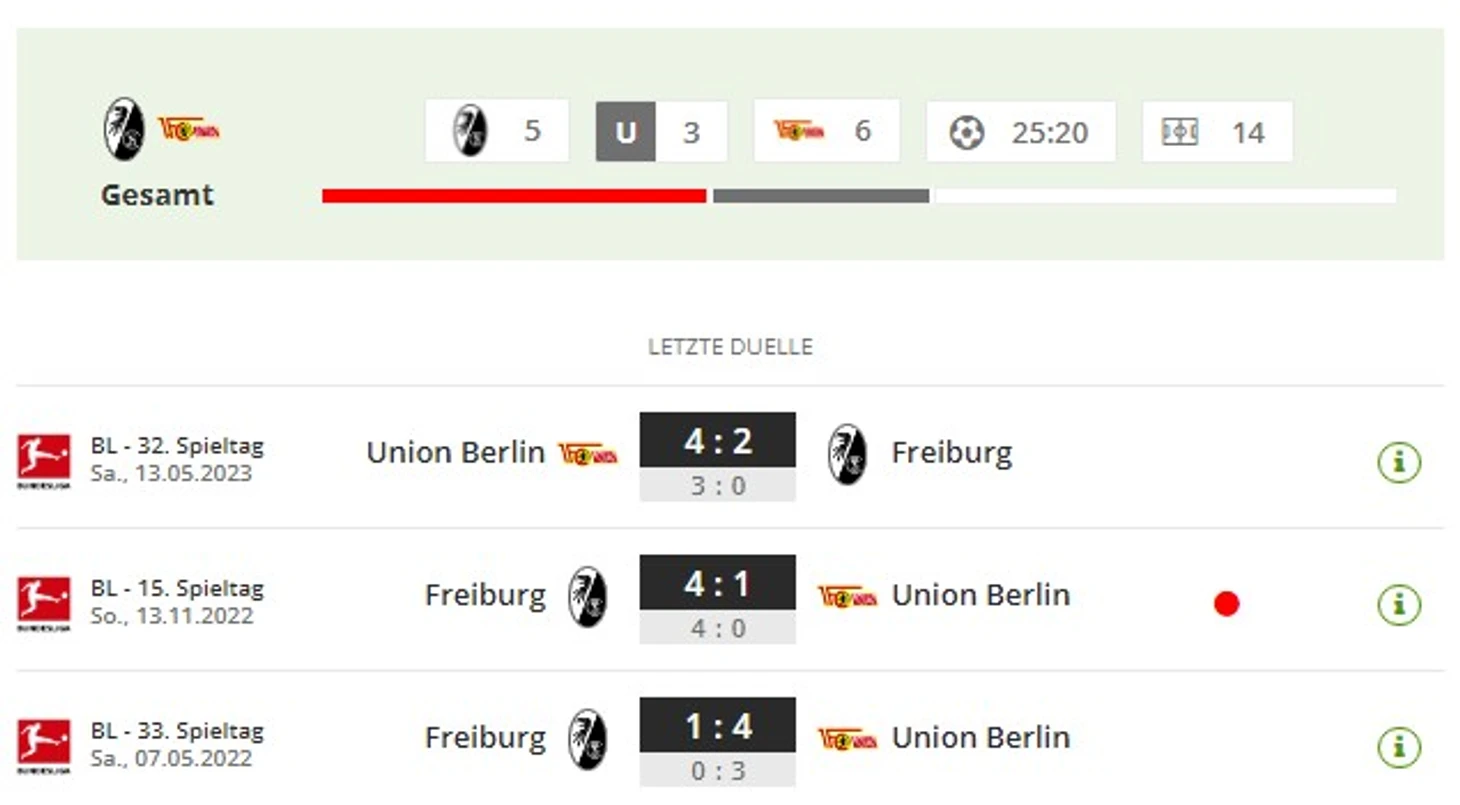Click info icon for the 13.11.2022 match
This screenshot has height=805, width=1460.
[1398, 605]
